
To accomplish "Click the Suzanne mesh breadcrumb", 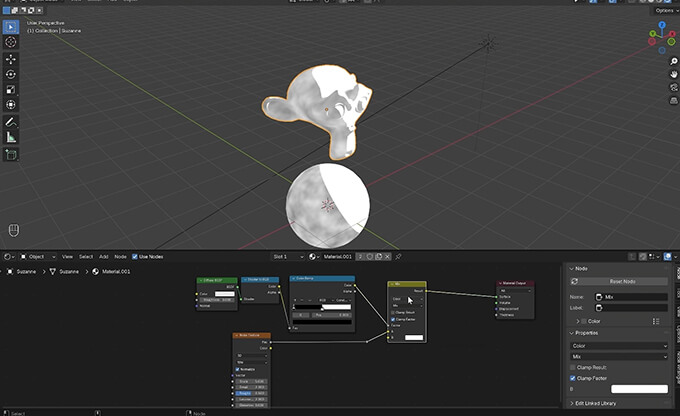I will pyautogui.click(x=64, y=272).
